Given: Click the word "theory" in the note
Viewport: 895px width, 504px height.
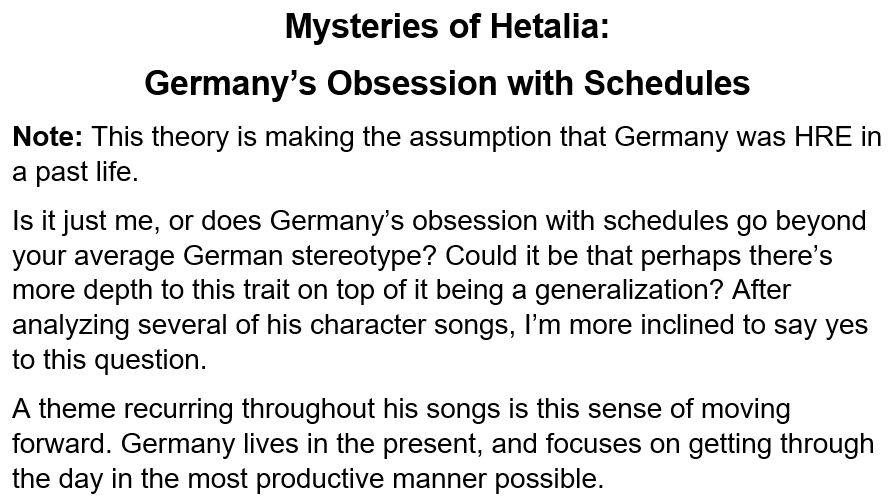Looking at the screenshot, I should click(x=188, y=137).
